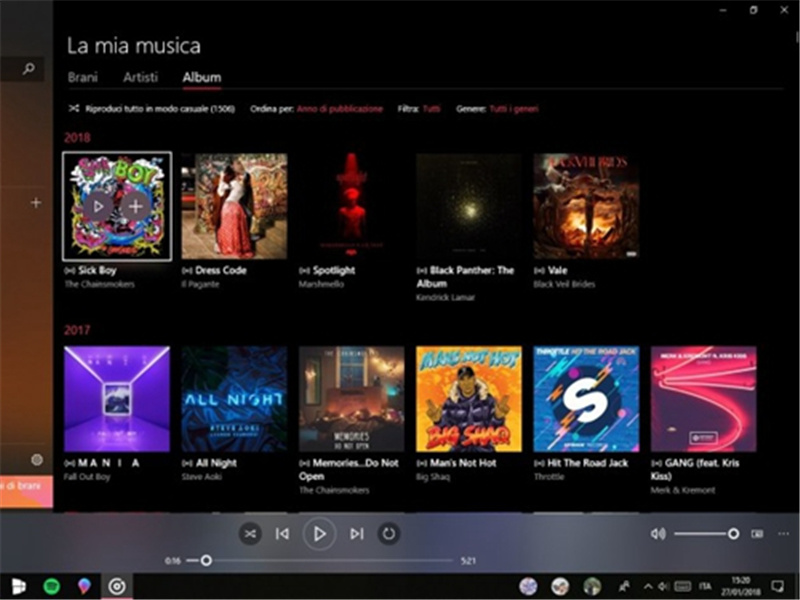800x600 pixels.
Task: Click artist Marshmello under Spotlight
Action: click(321, 284)
